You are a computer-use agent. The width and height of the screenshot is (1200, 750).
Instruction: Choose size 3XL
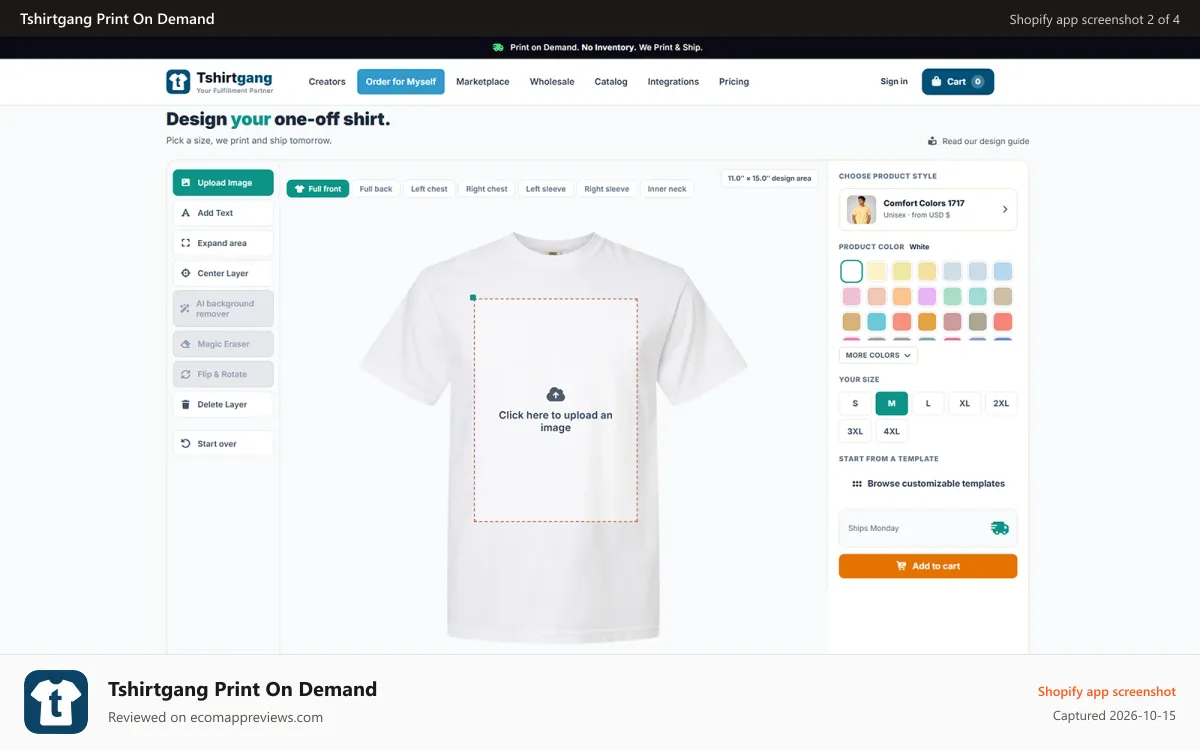coord(855,431)
